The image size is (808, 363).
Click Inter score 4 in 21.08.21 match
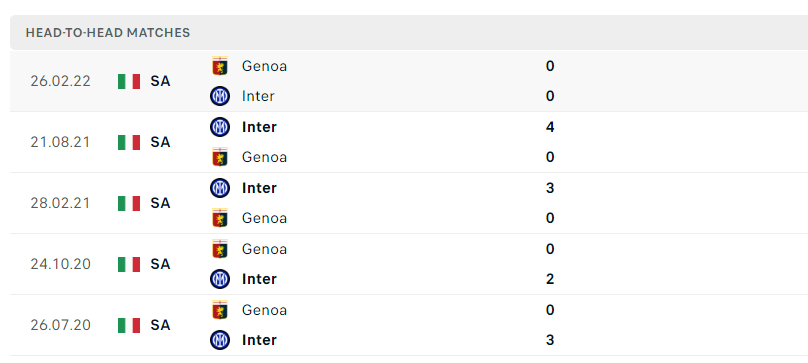pyautogui.click(x=550, y=127)
